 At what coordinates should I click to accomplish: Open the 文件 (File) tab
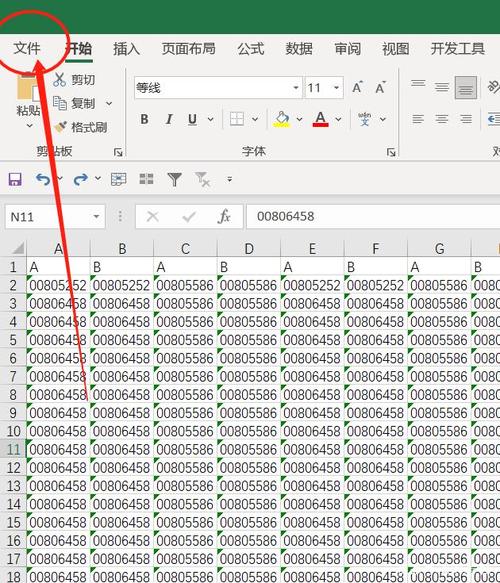[27, 49]
